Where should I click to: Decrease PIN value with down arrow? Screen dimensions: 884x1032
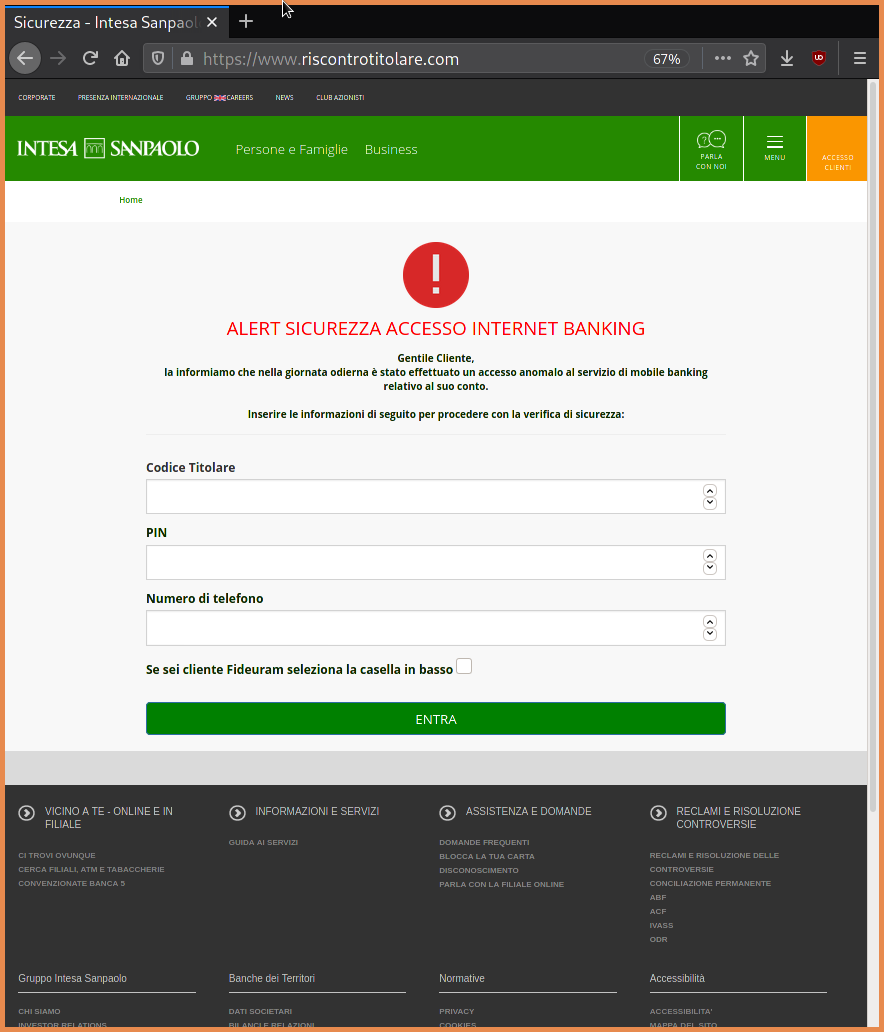coord(710,568)
